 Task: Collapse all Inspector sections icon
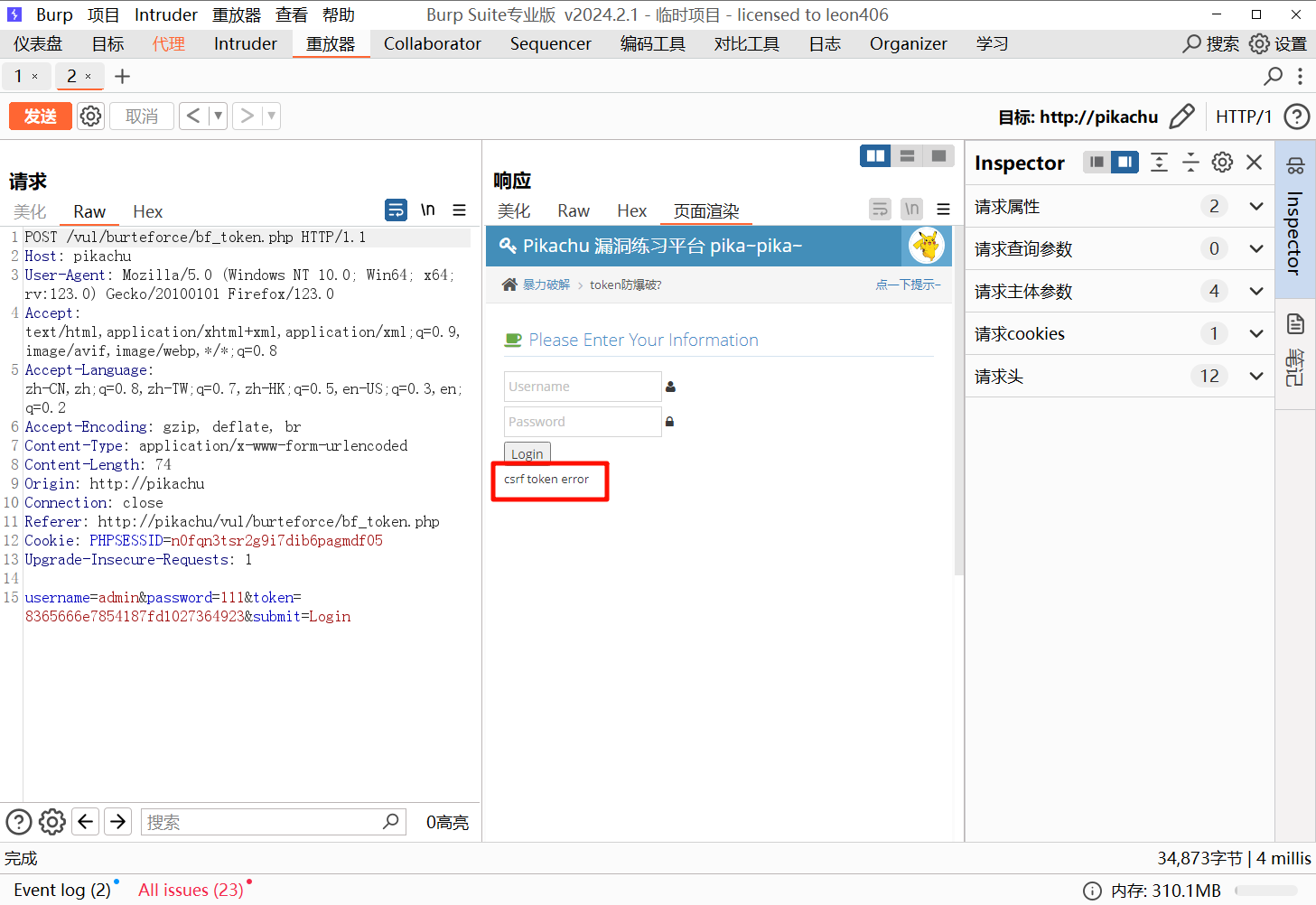pyautogui.click(x=1190, y=162)
